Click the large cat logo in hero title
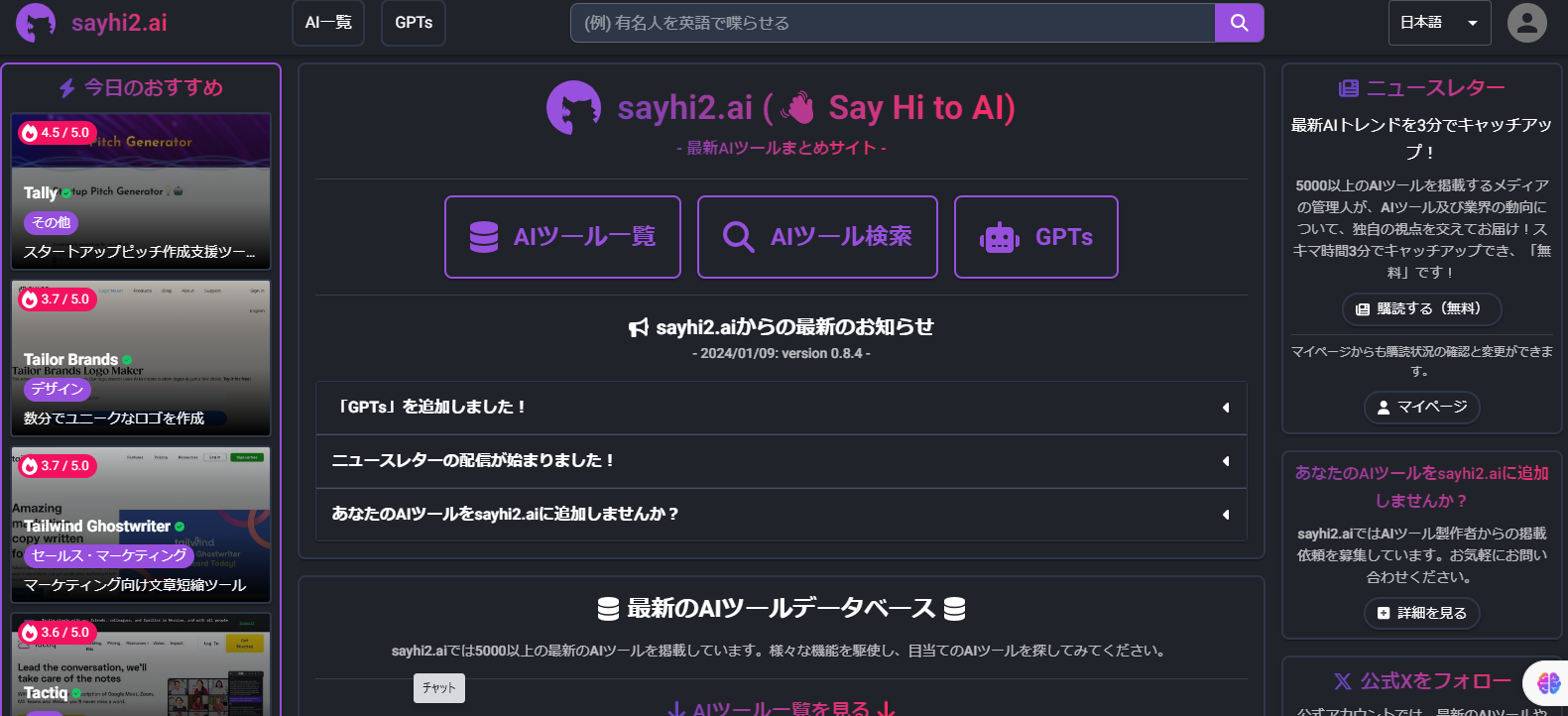 [573, 108]
